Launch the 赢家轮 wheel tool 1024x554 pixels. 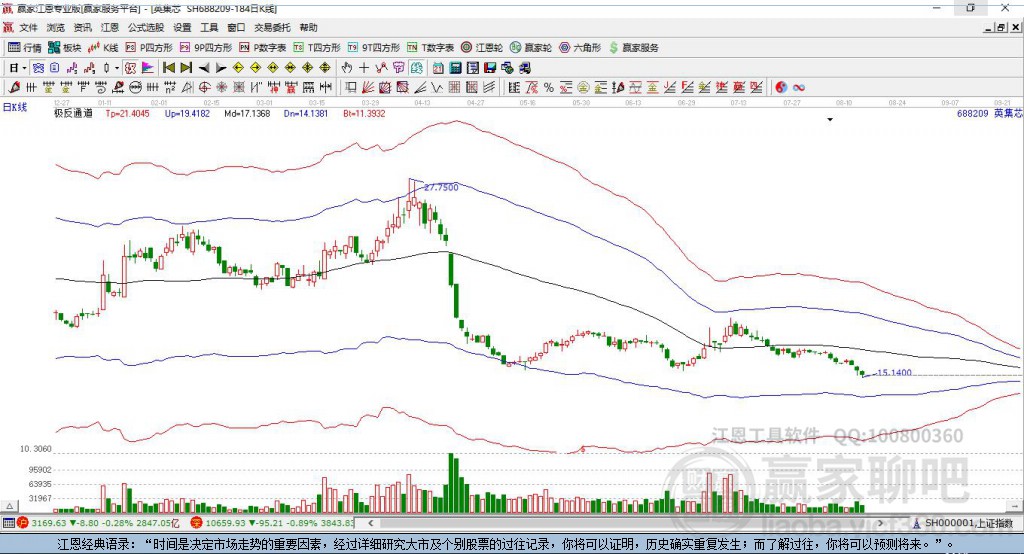(x=531, y=48)
